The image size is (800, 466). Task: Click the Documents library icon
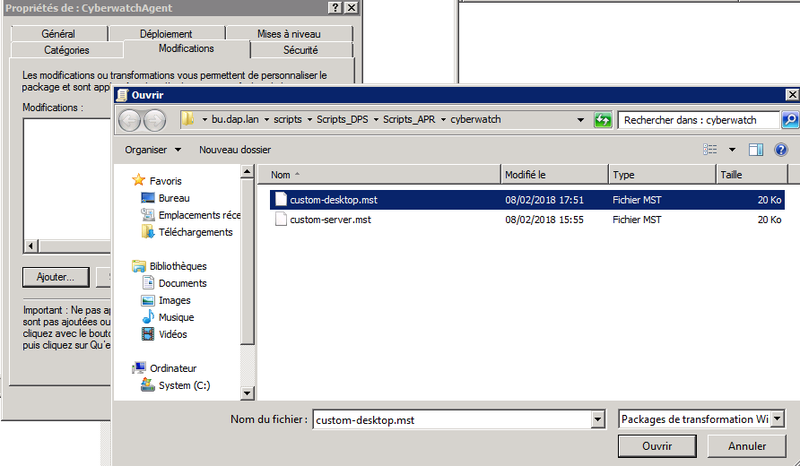pyautogui.click(x=148, y=283)
